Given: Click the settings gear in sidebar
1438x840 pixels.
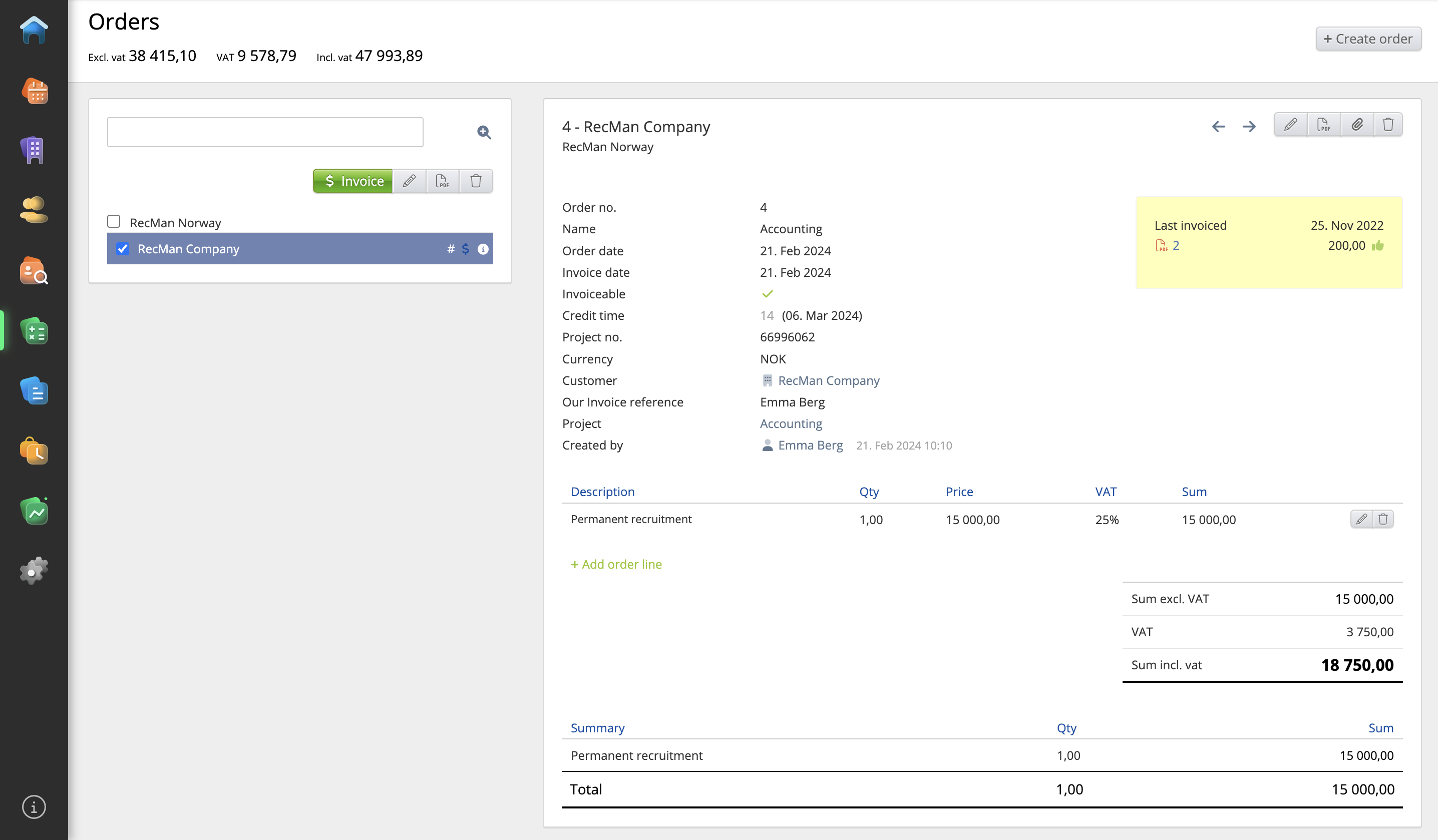Looking at the screenshot, I should coord(34,571).
